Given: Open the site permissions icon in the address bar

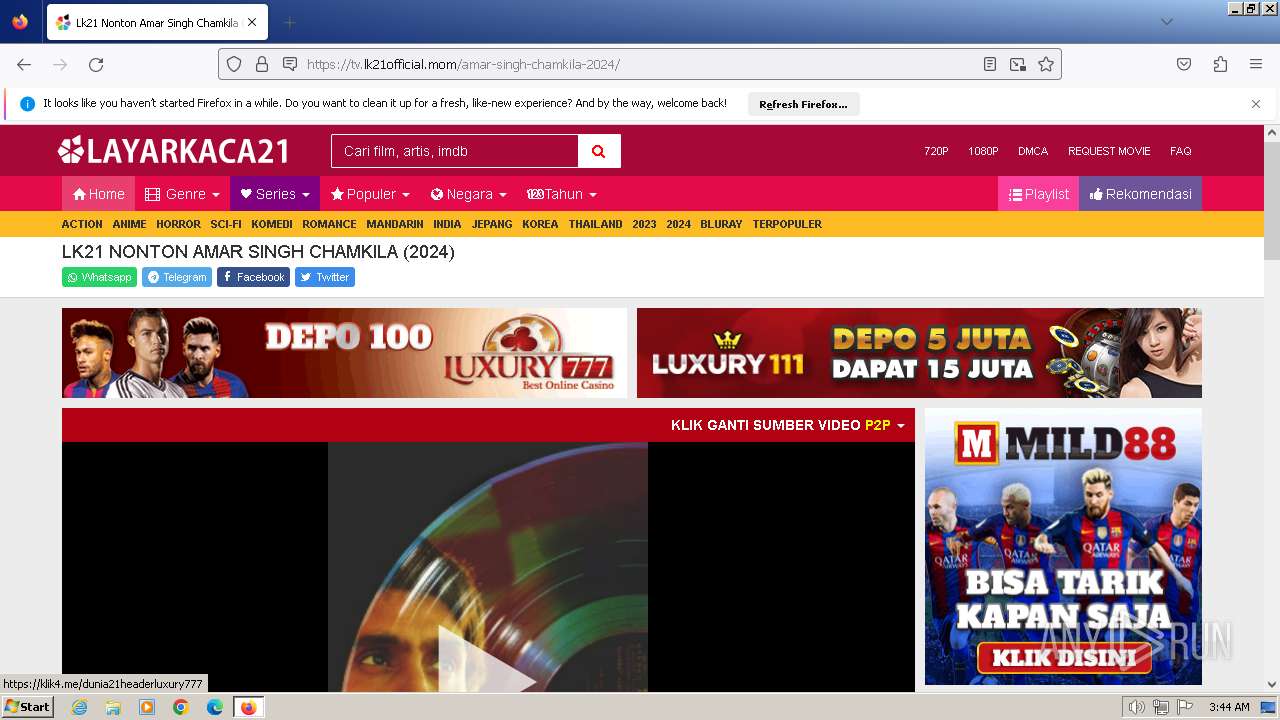Looking at the screenshot, I should [x=290, y=64].
